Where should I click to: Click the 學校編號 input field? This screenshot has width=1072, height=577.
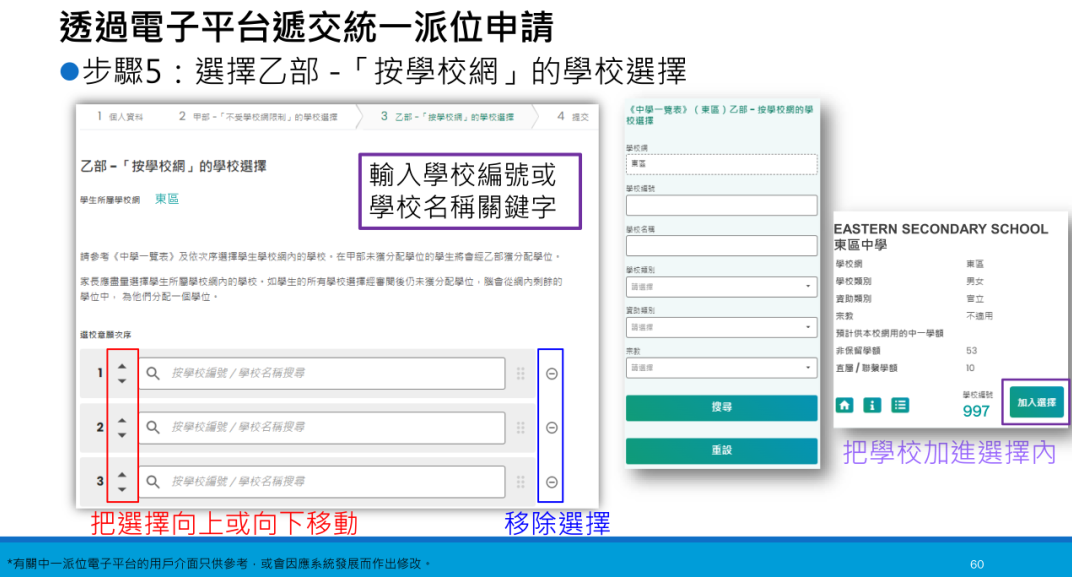(722, 206)
